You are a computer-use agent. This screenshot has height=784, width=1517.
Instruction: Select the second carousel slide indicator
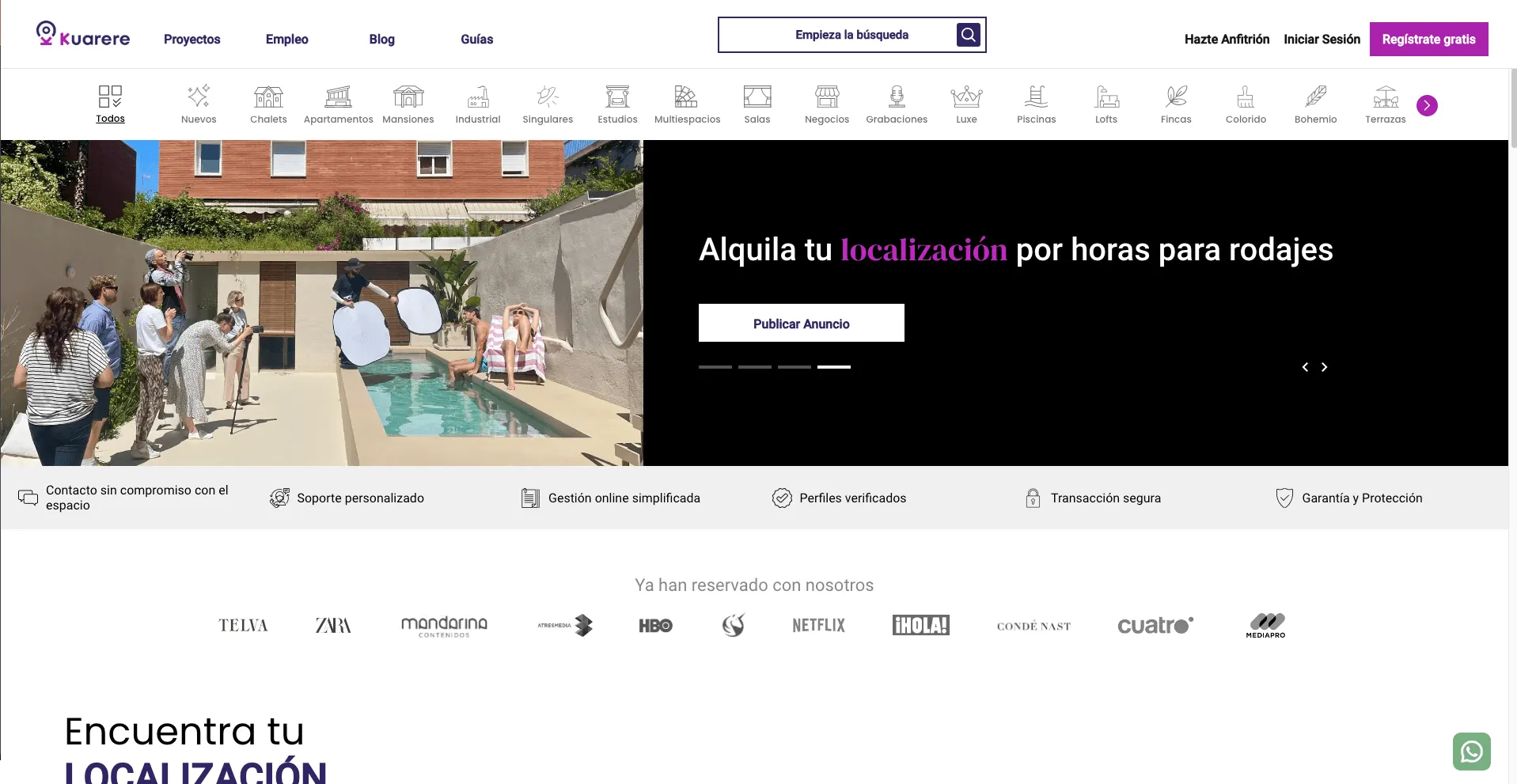click(755, 367)
